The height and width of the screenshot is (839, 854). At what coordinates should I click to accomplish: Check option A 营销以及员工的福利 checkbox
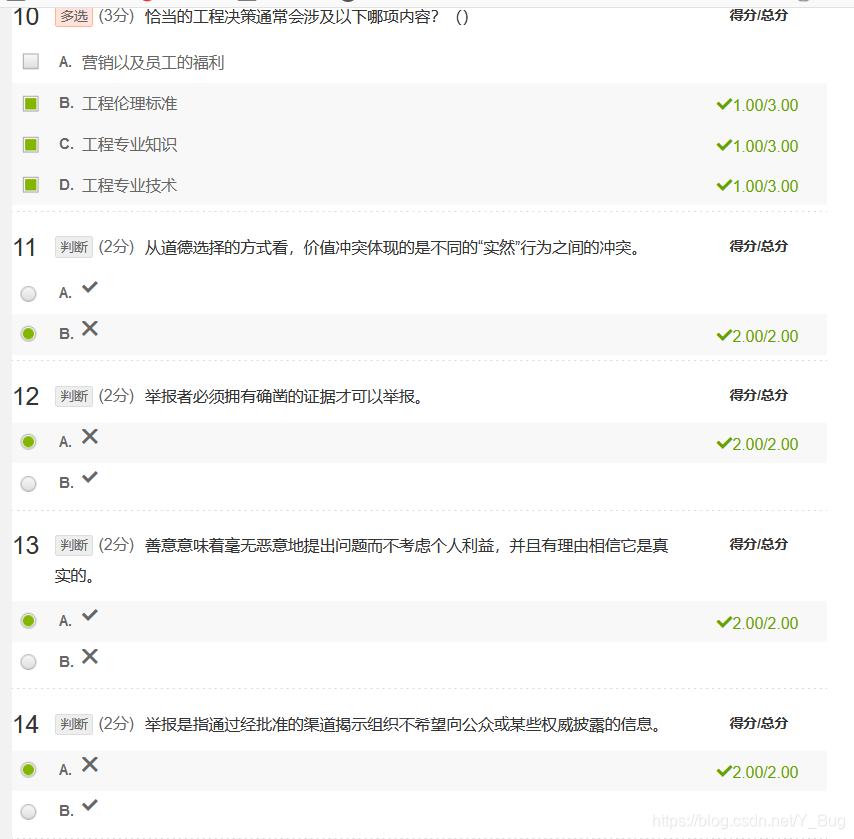point(30,62)
